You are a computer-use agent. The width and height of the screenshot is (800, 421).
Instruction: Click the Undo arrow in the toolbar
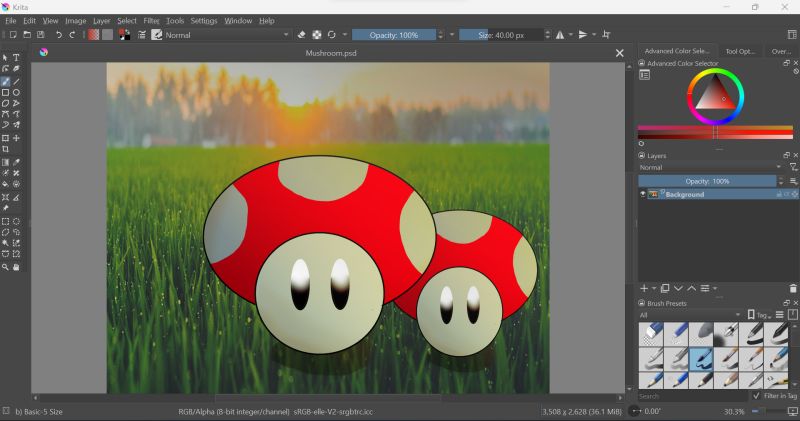pyautogui.click(x=59, y=35)
